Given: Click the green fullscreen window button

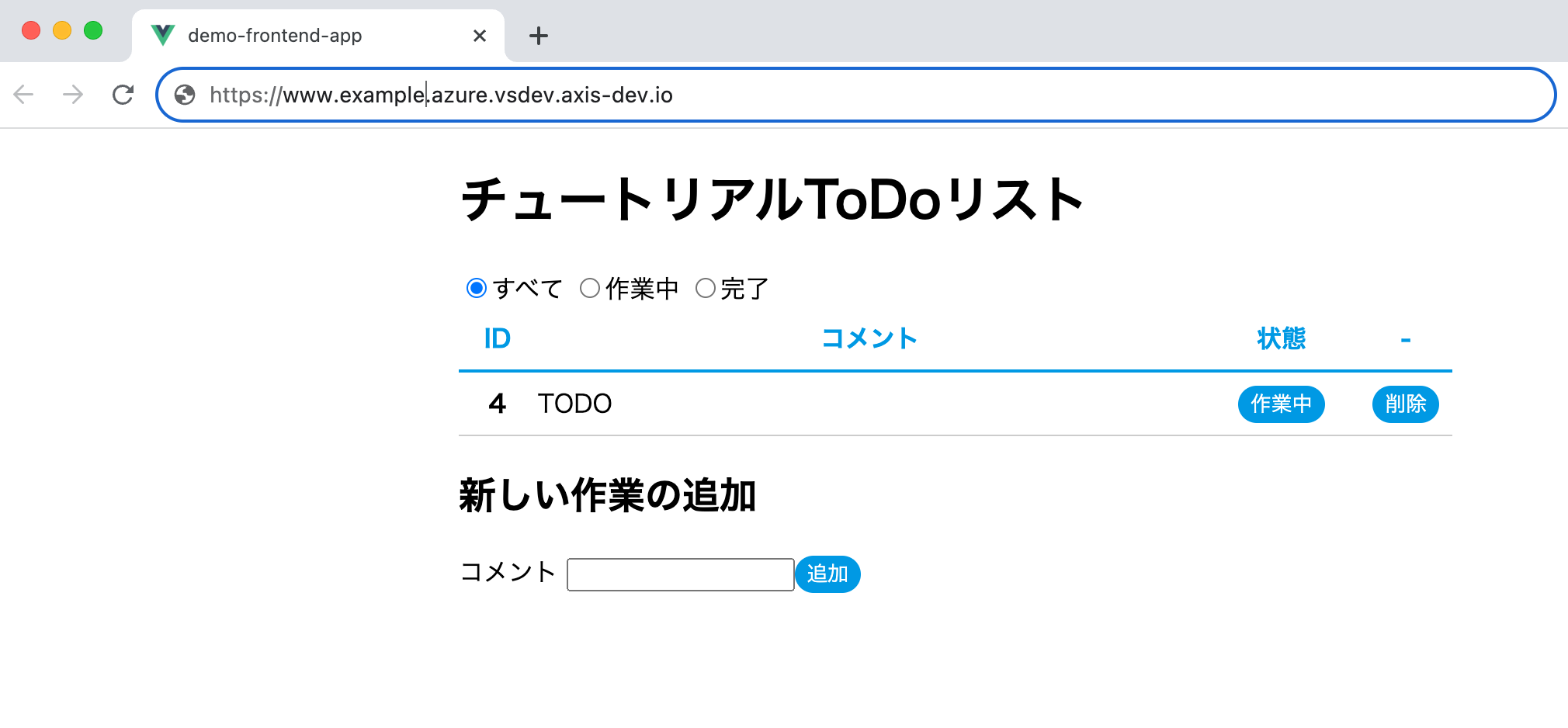Looking at the screenshot, I should point(93,30).
